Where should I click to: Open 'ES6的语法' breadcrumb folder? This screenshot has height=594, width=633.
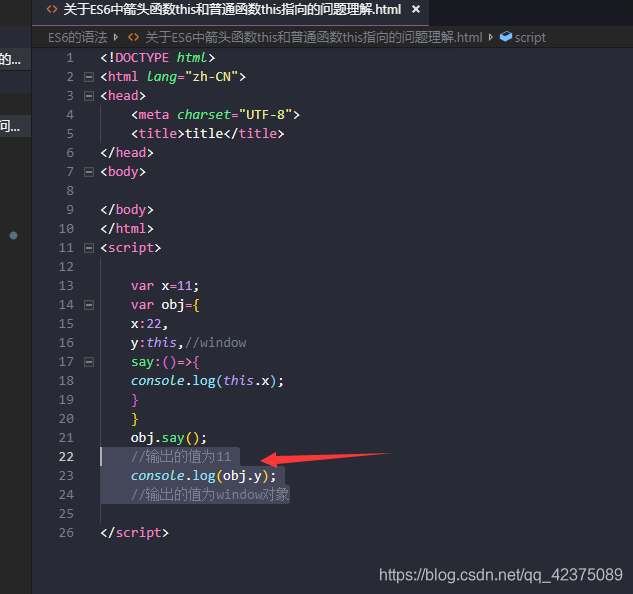[x=78, y=38]
